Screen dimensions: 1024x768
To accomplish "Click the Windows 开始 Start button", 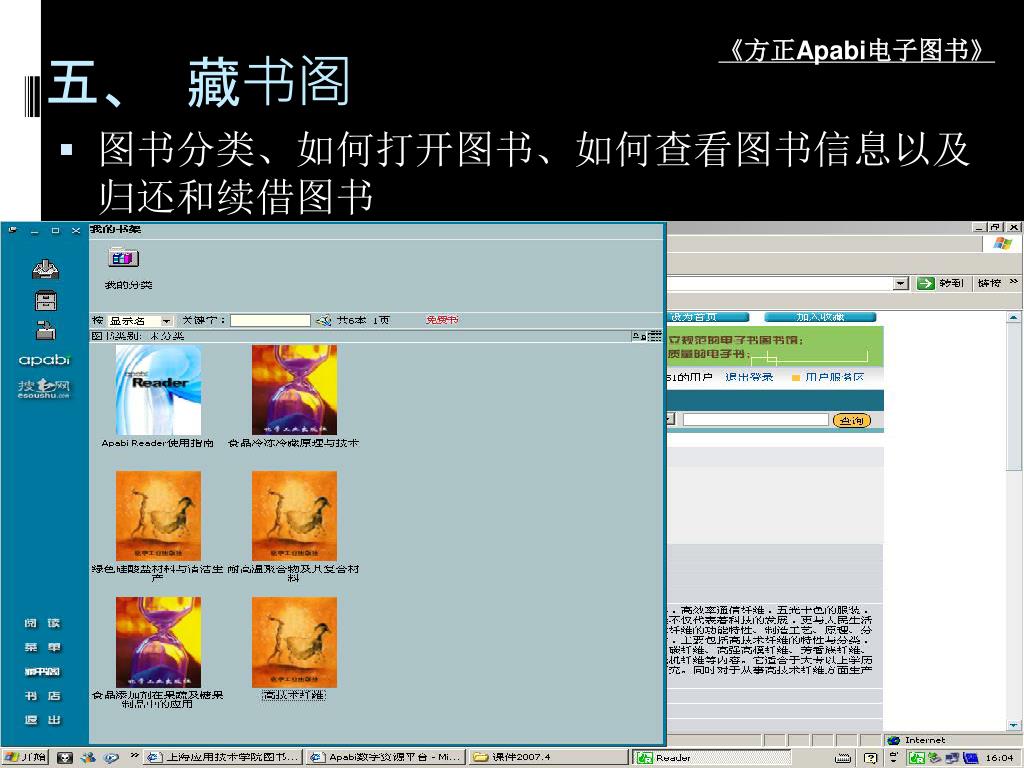I will (x=25, y=757).
